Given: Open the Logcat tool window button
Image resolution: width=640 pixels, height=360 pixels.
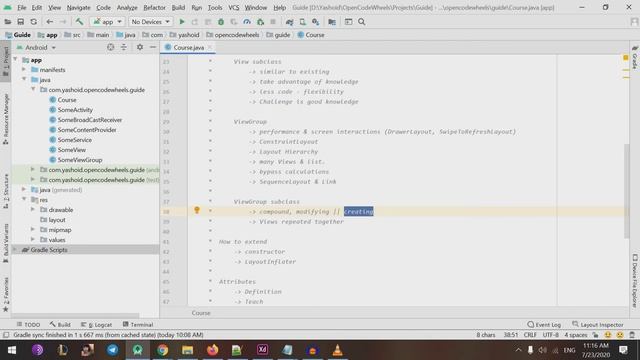Looking at the screenshot, I should point(97,324).
